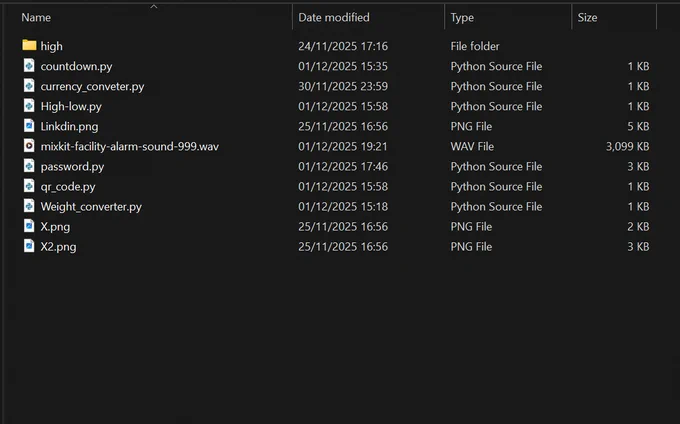
Task: Select file name countdown.py
Action: pos(76,66)
